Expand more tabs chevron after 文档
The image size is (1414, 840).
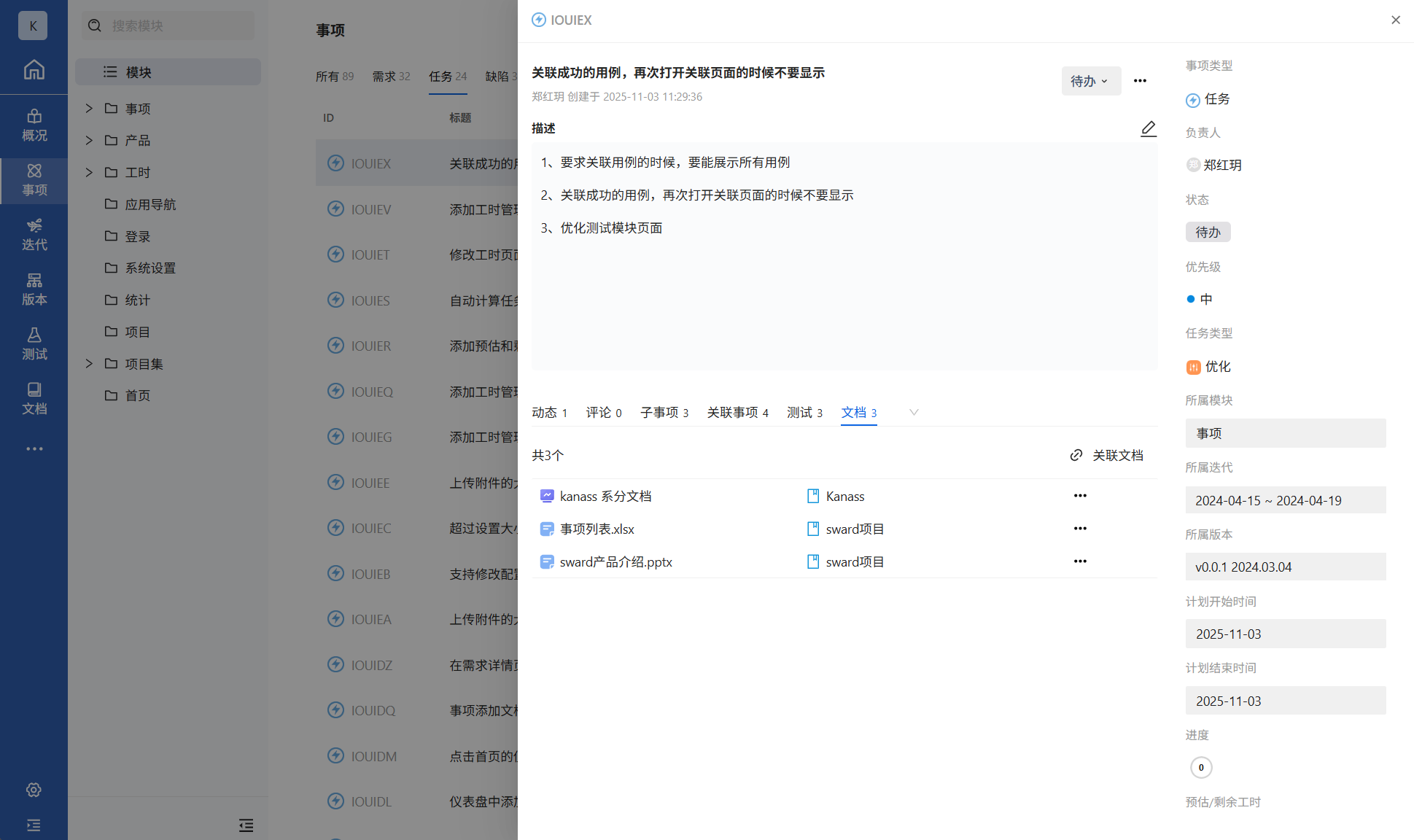pyautogui.click(x=913, y=413)
